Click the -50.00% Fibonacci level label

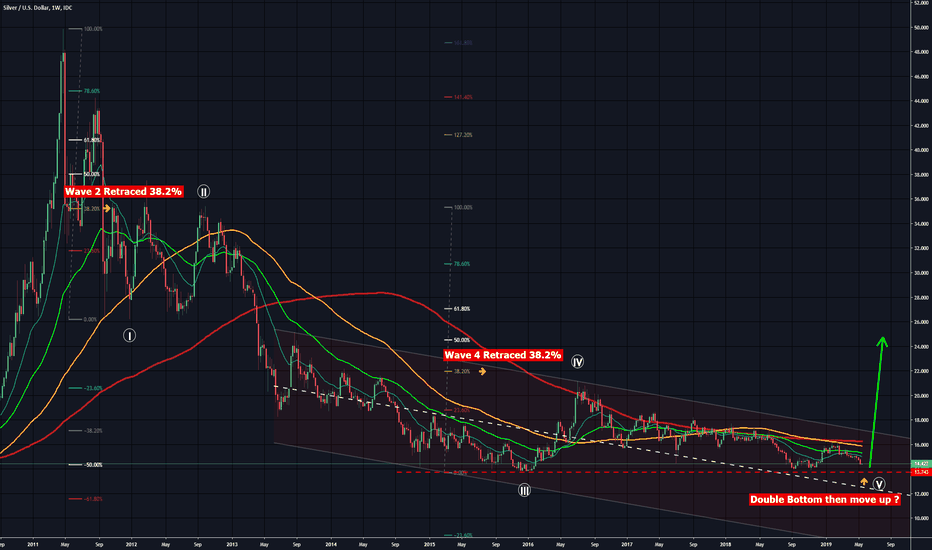click(93, 464)
